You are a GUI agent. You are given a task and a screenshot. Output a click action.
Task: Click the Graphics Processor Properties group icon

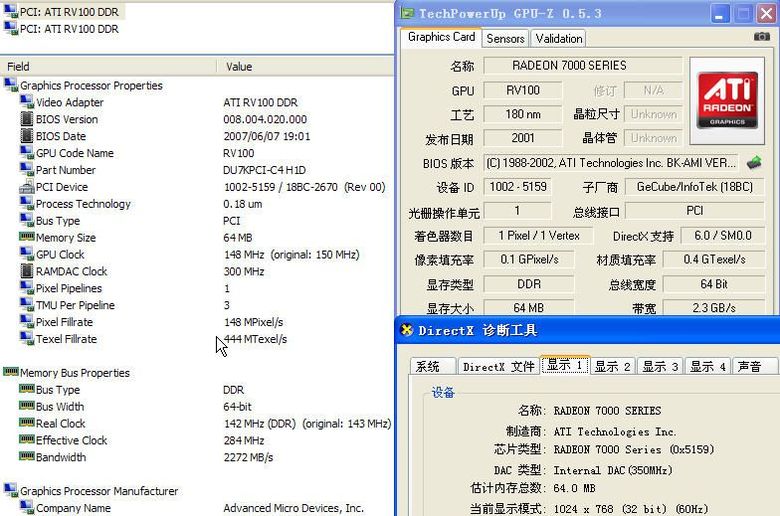coord(11,85)
